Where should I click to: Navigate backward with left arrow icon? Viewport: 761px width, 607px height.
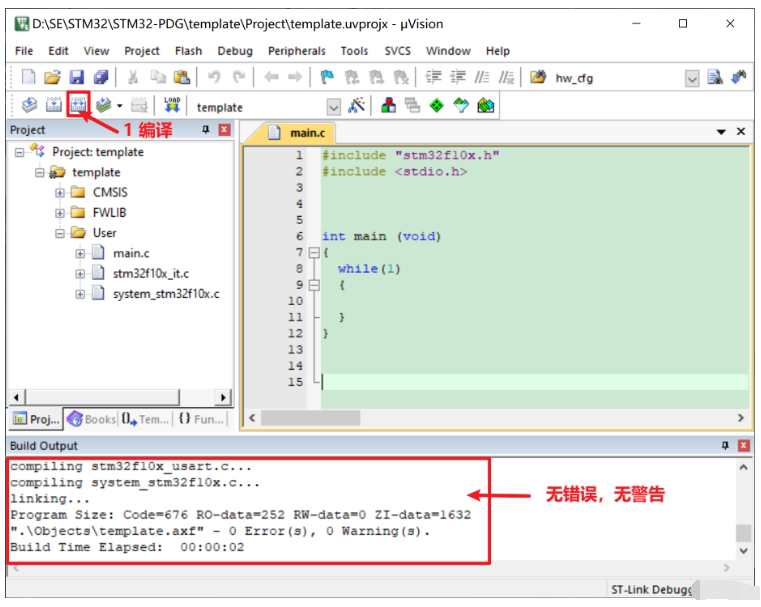(x=271, y=77)
